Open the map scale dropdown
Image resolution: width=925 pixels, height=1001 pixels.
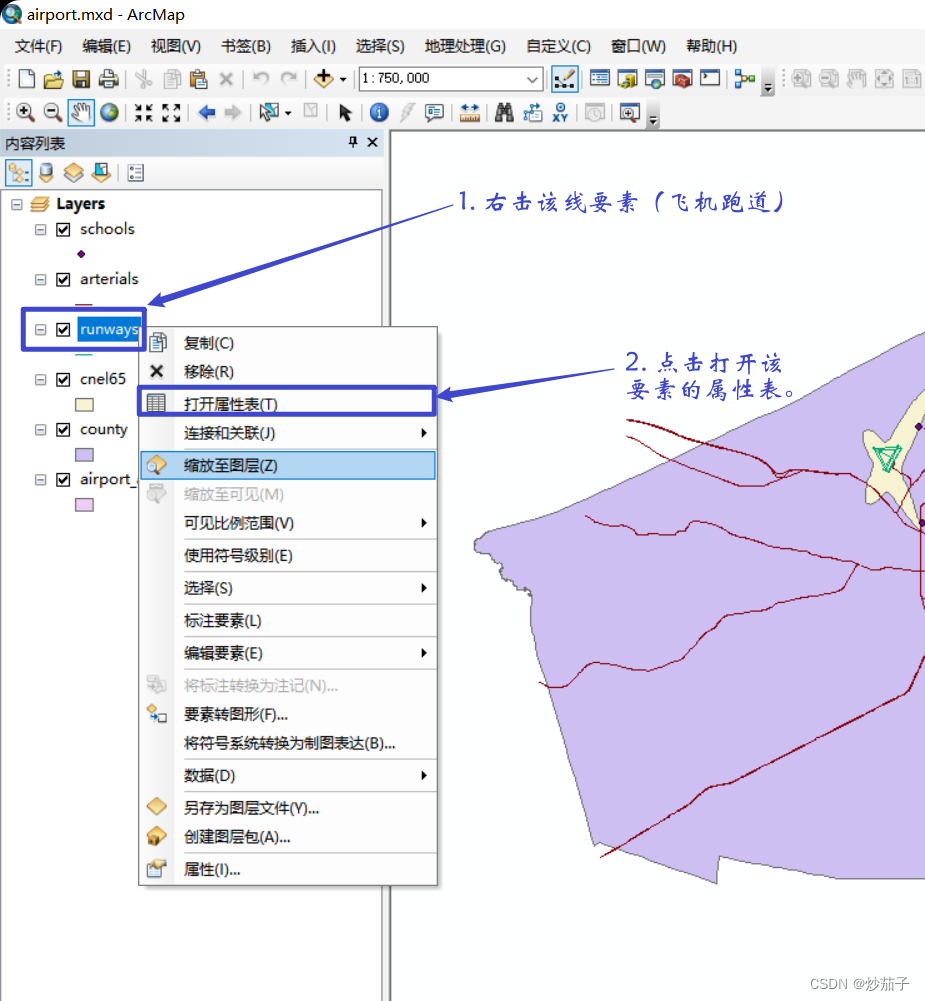tap(532, 79)
